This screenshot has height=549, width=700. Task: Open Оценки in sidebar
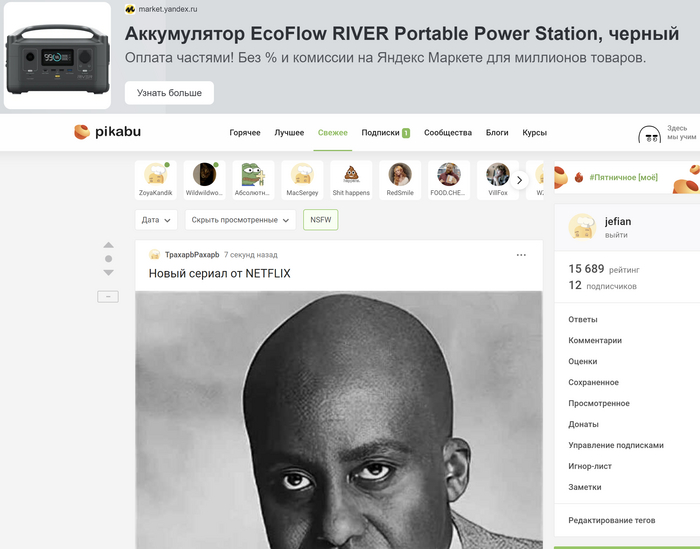click(x=583, y=361)
